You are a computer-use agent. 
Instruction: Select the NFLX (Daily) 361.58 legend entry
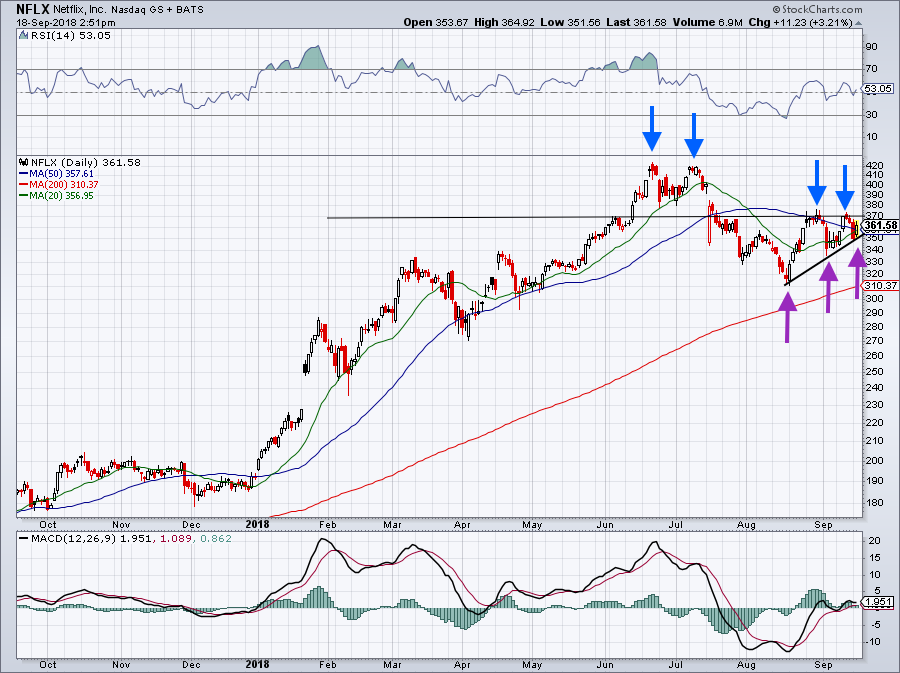86,162
